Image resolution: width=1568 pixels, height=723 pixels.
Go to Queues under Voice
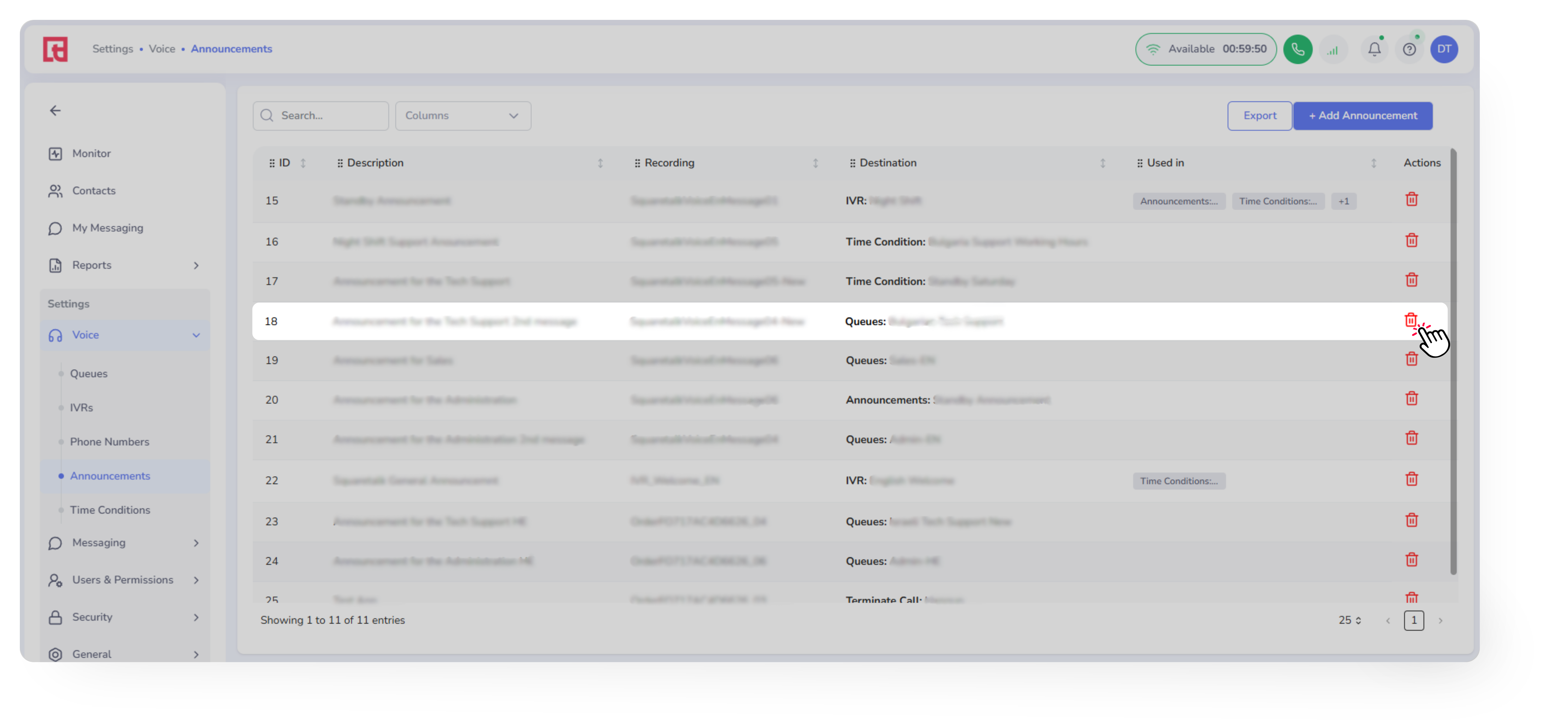click(88, 374)
